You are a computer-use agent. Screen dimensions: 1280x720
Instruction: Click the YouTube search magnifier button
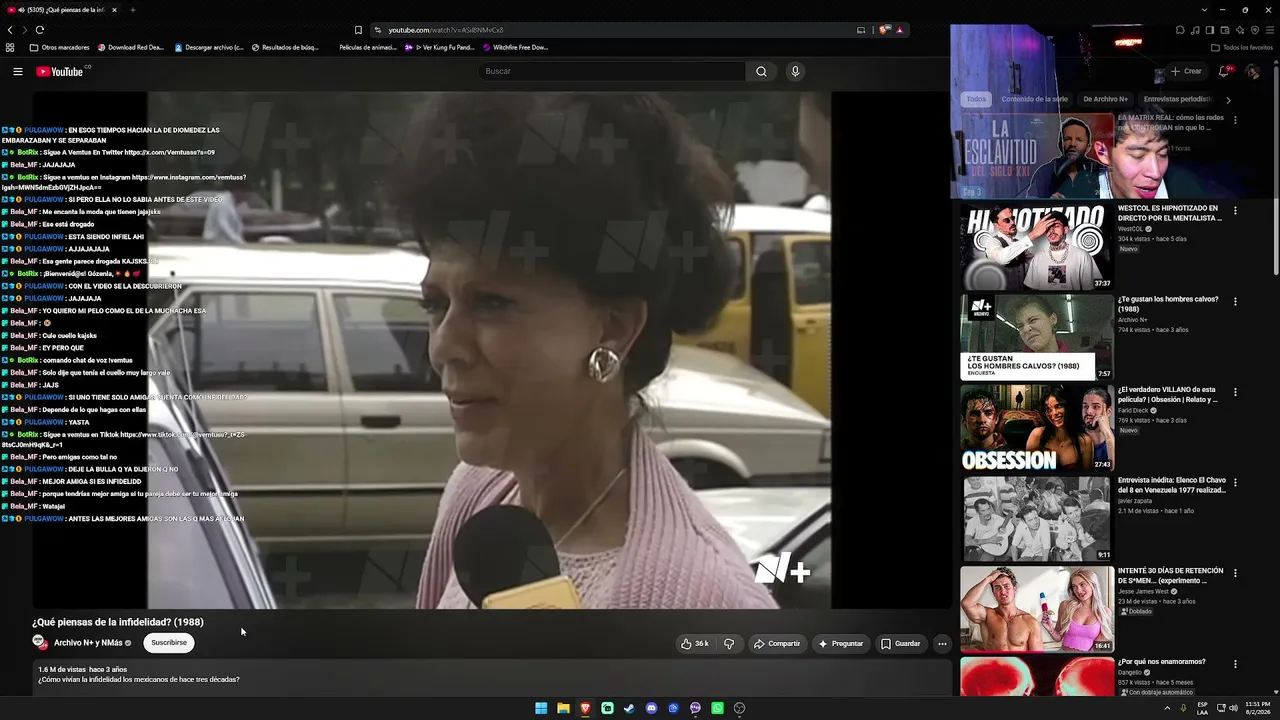pos(761,71)
